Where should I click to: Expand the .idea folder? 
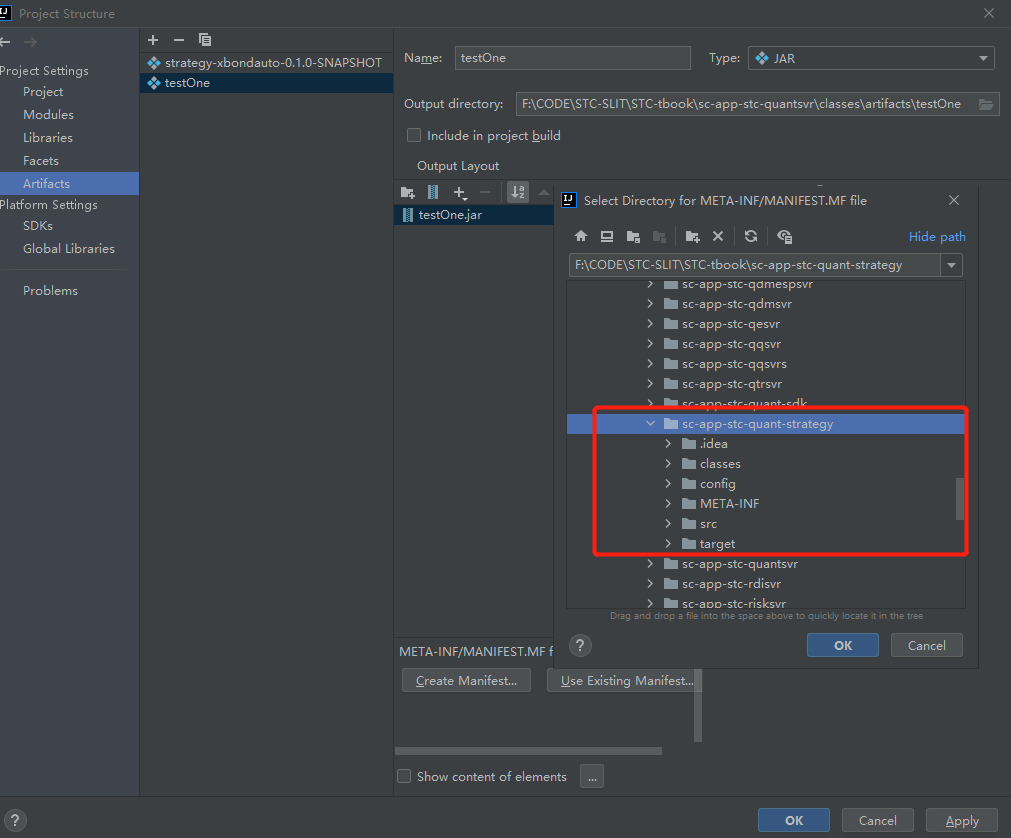pos(668,443)
